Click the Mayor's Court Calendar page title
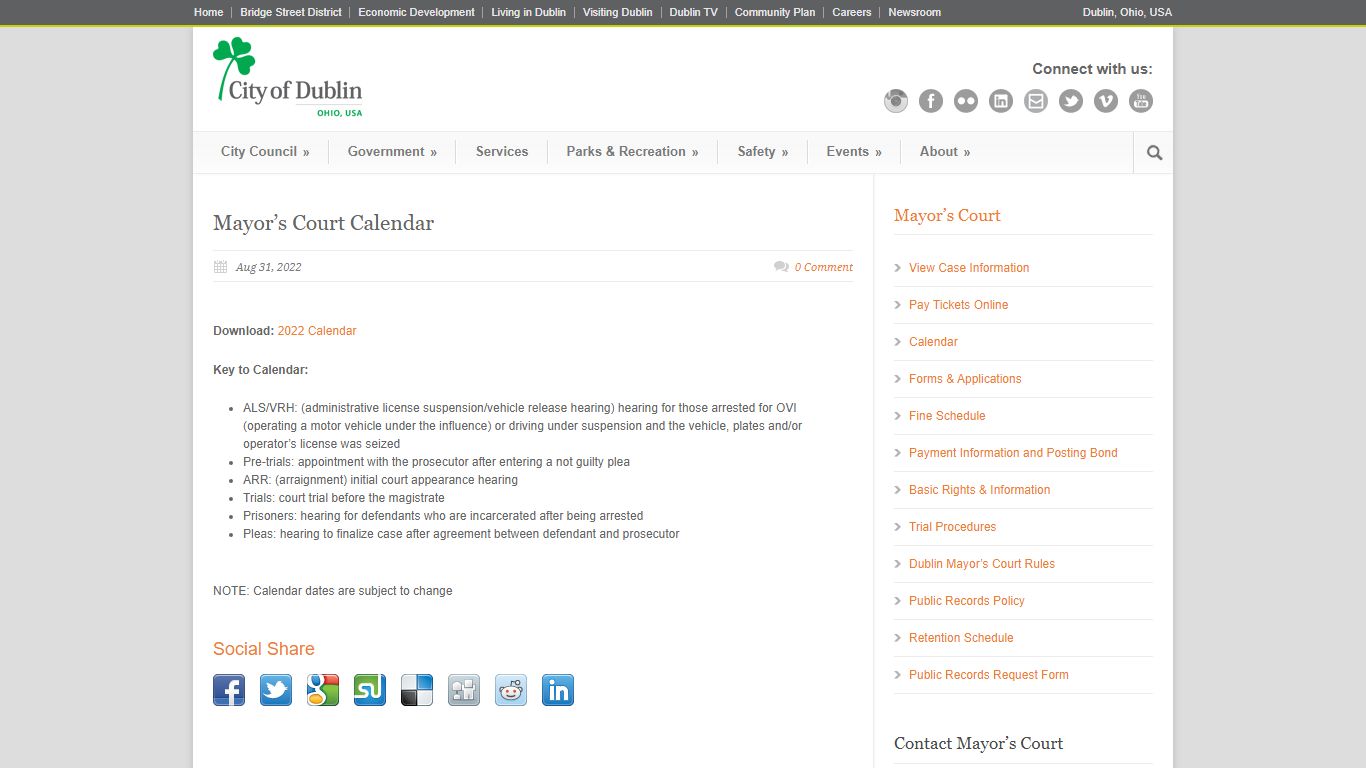Image resolution: width=1366 pixels, height=768 pixels. tap(323, 223)
